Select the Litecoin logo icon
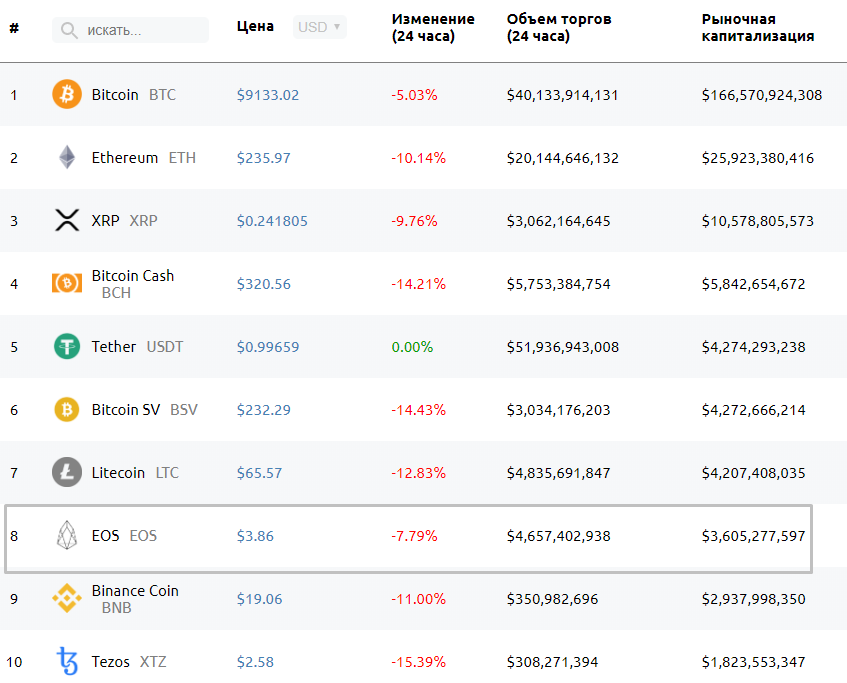The width and height of the screenshot is (847, 683). click(x=66, y=472)
